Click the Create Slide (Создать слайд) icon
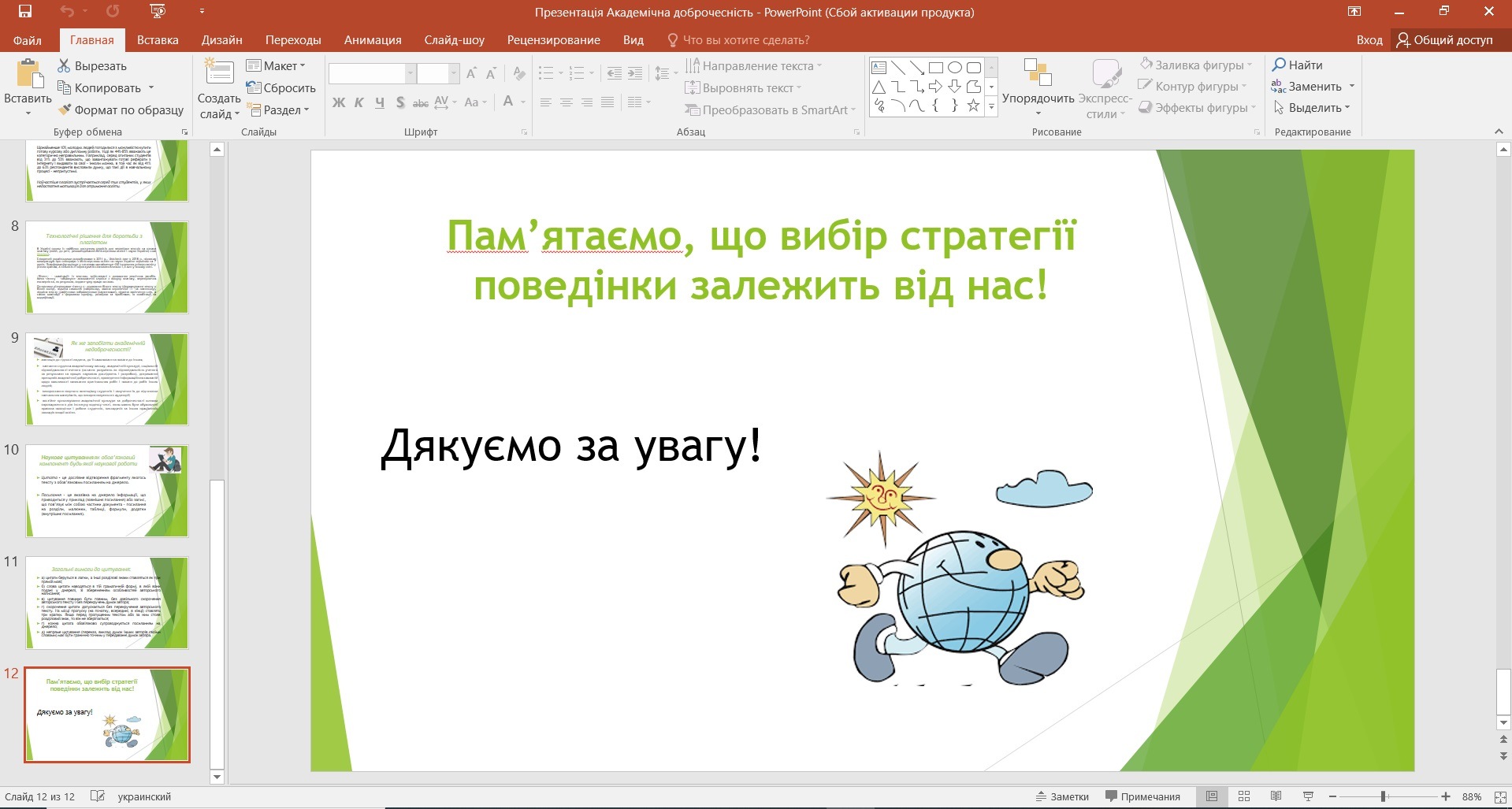Viewport: 1512px width, 809px height. point(219,72)
